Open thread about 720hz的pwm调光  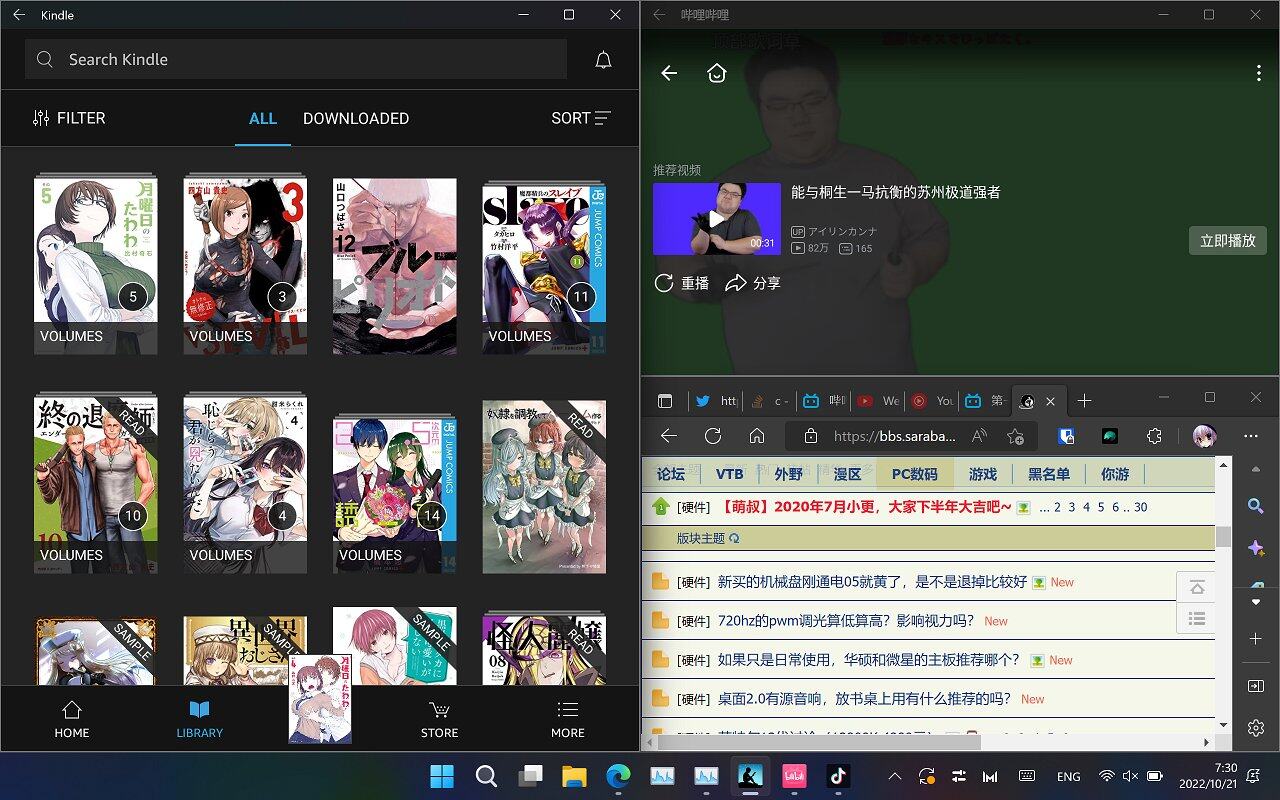click(x=846, y=621)
